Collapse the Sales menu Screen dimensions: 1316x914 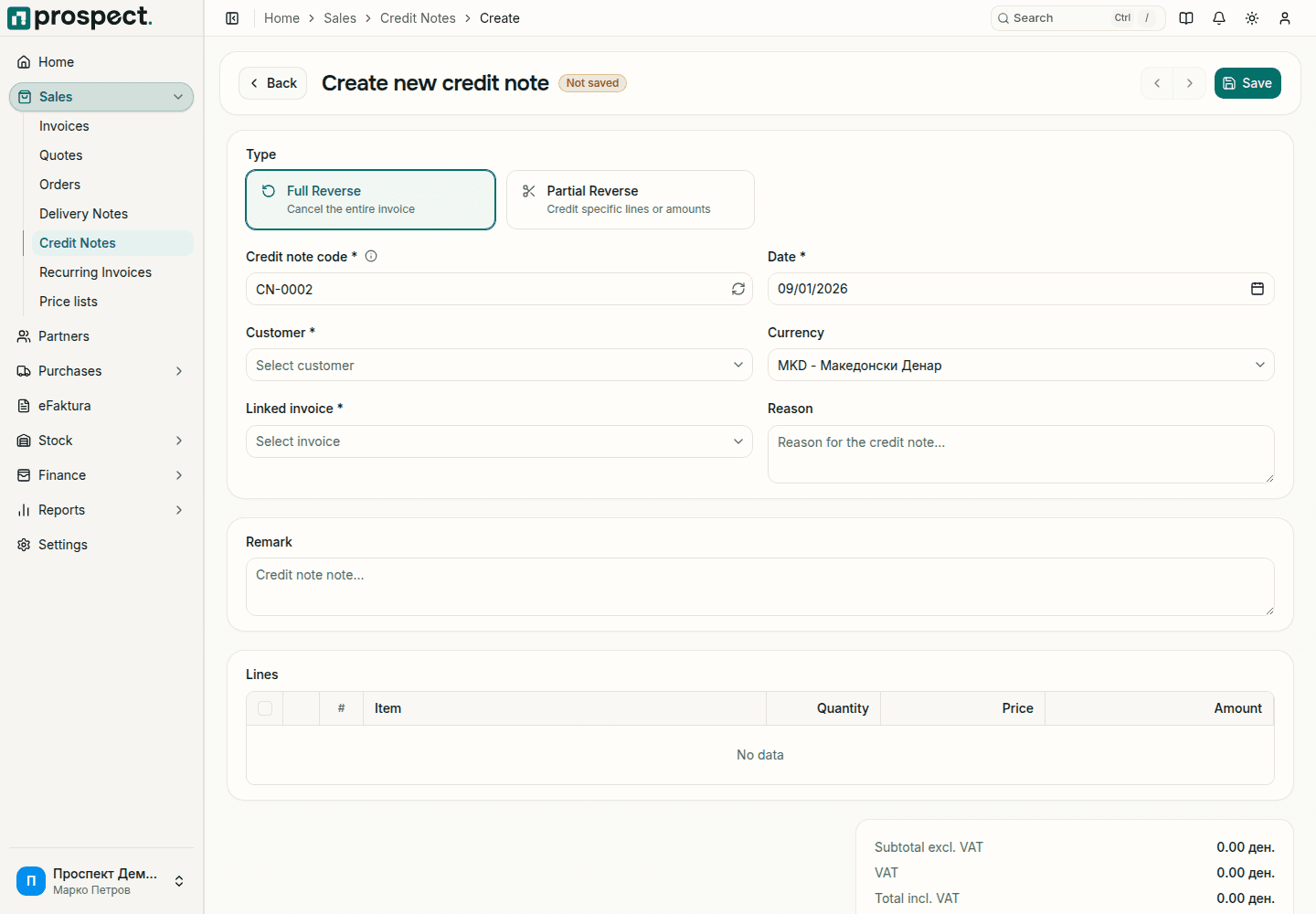click(x=101, y=97)
